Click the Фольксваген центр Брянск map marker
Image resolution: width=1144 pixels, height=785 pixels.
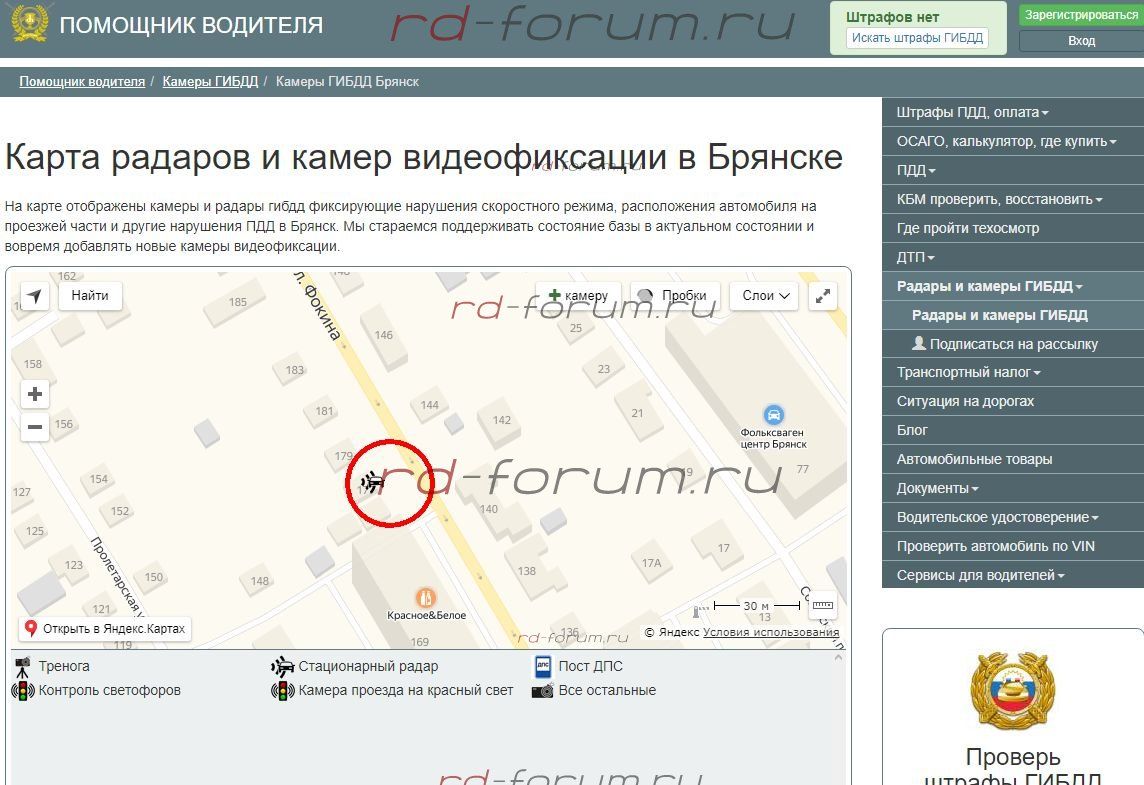773,415
